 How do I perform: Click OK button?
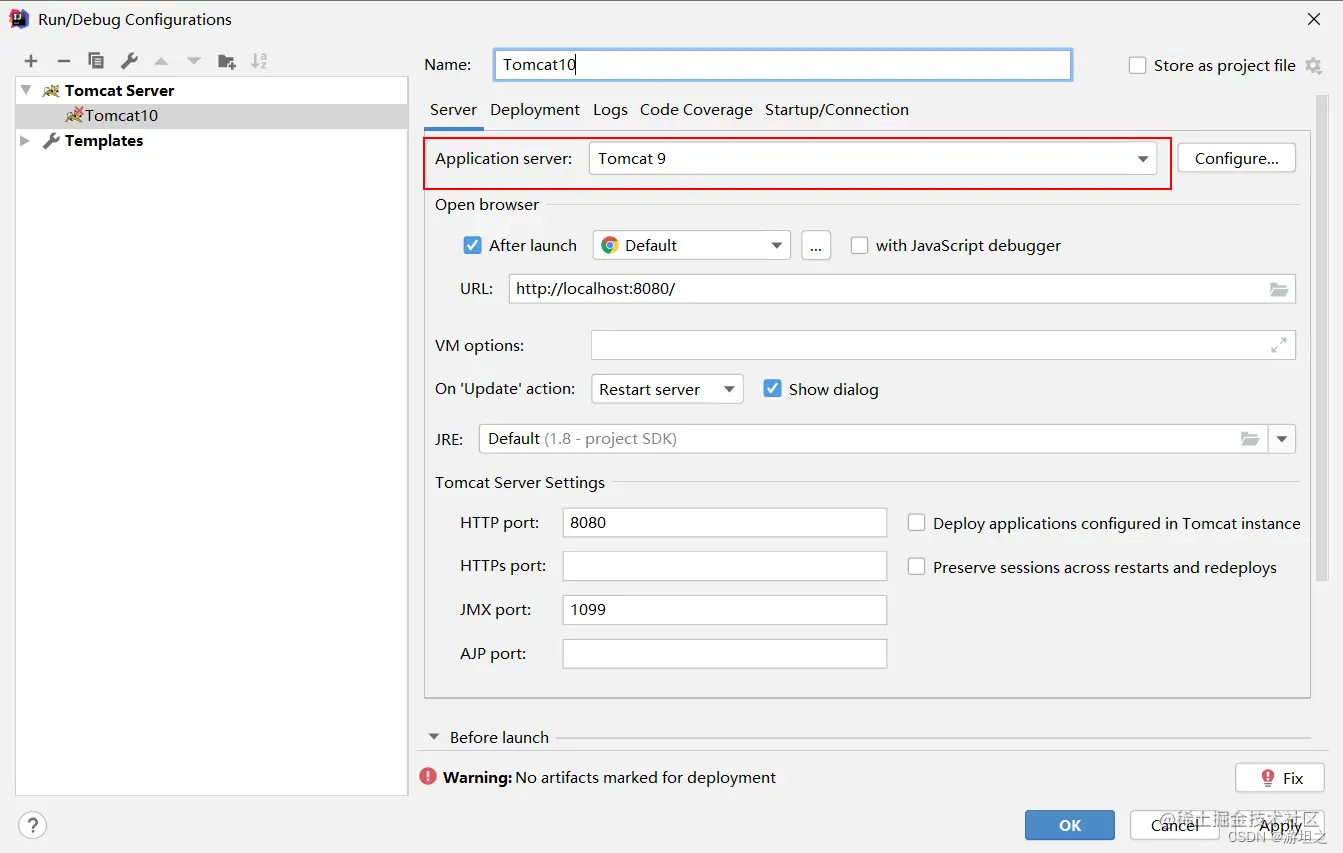click(1070, 825)
